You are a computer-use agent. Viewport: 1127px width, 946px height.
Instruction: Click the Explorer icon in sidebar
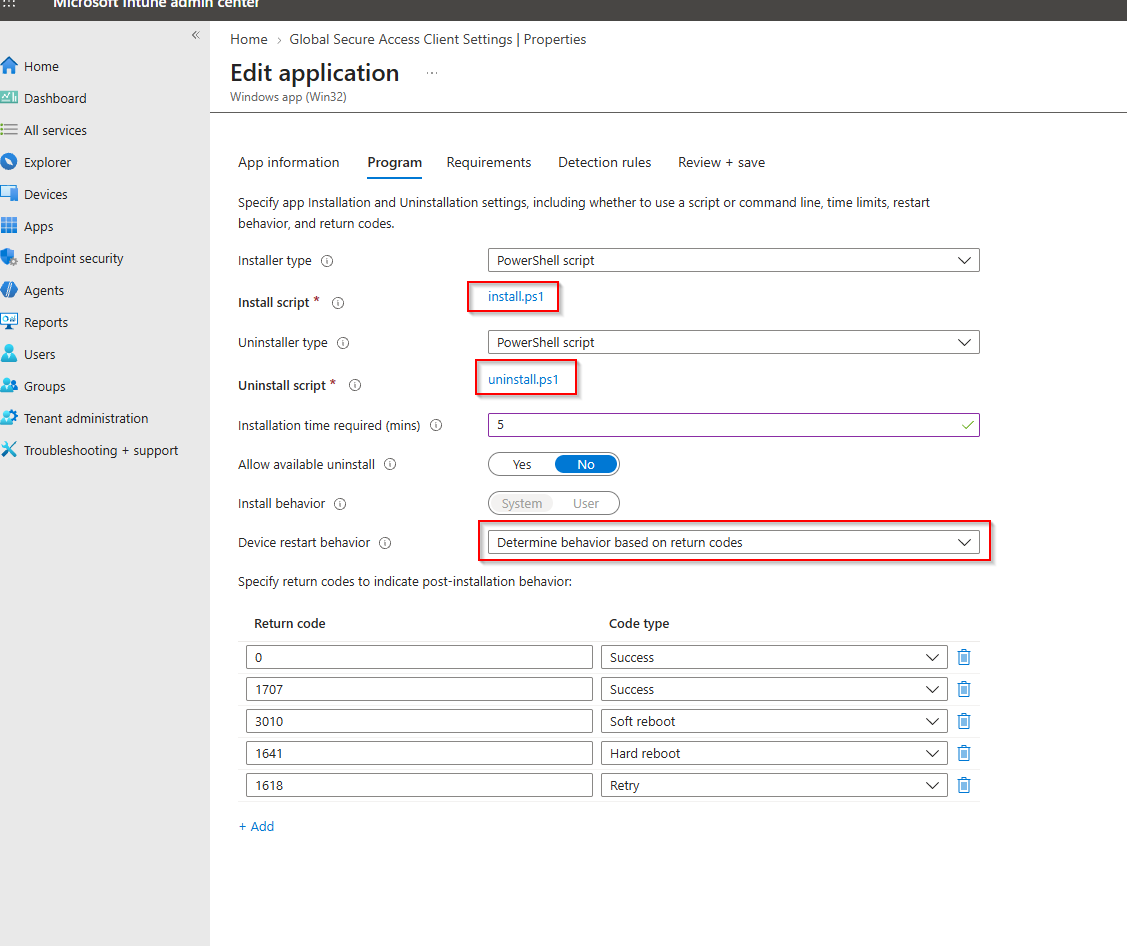pos(9,162)
